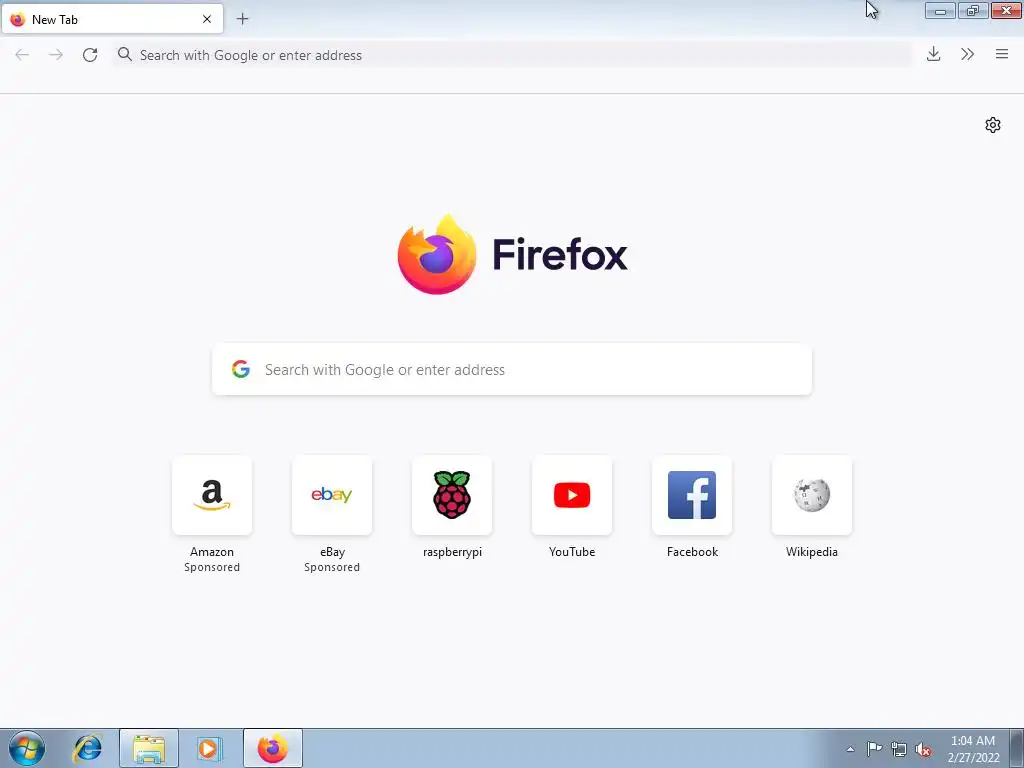Image resolution: width=1024 pixels, height=768 pixels.
Task: Show hidden system tray icons
Action: point(850,749)
